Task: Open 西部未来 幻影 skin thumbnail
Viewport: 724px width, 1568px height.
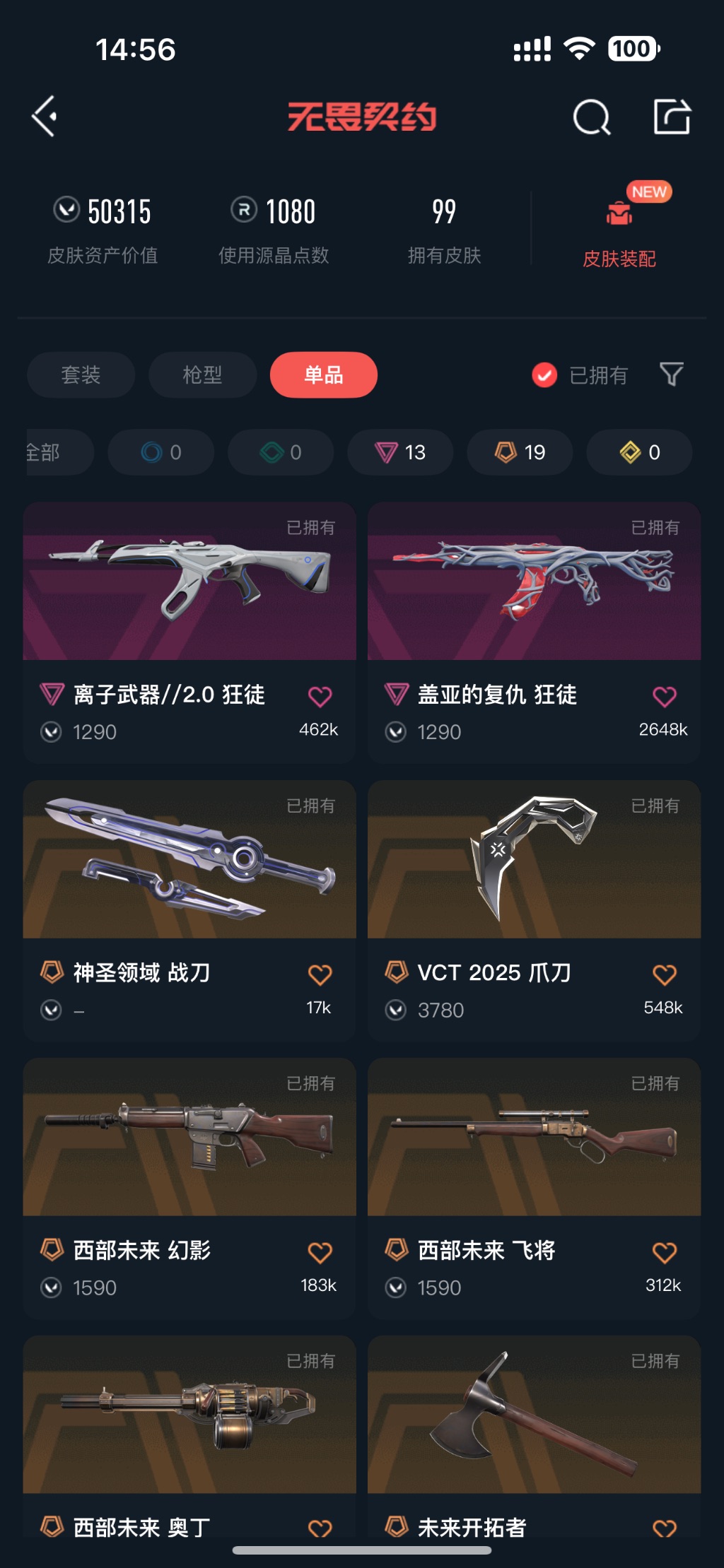Action: click(x=189, y=1137)
